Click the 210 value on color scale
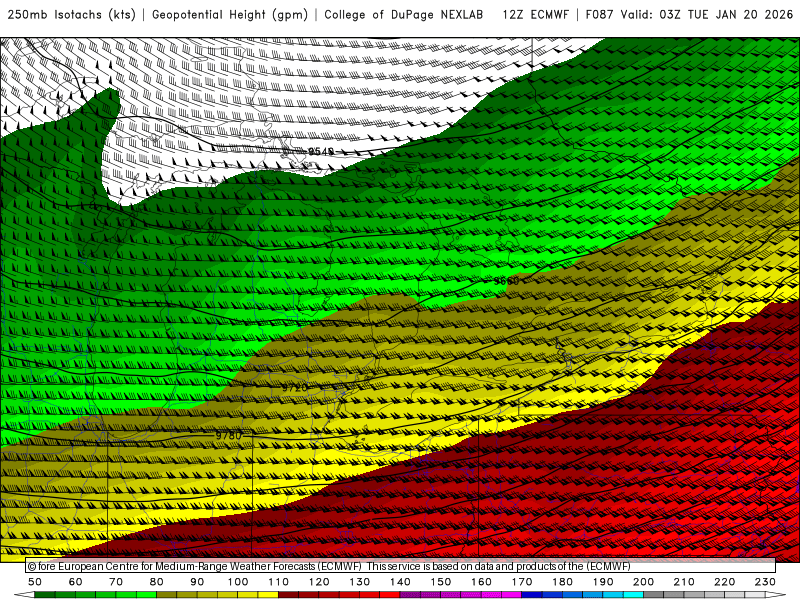 tap(684, 582)
